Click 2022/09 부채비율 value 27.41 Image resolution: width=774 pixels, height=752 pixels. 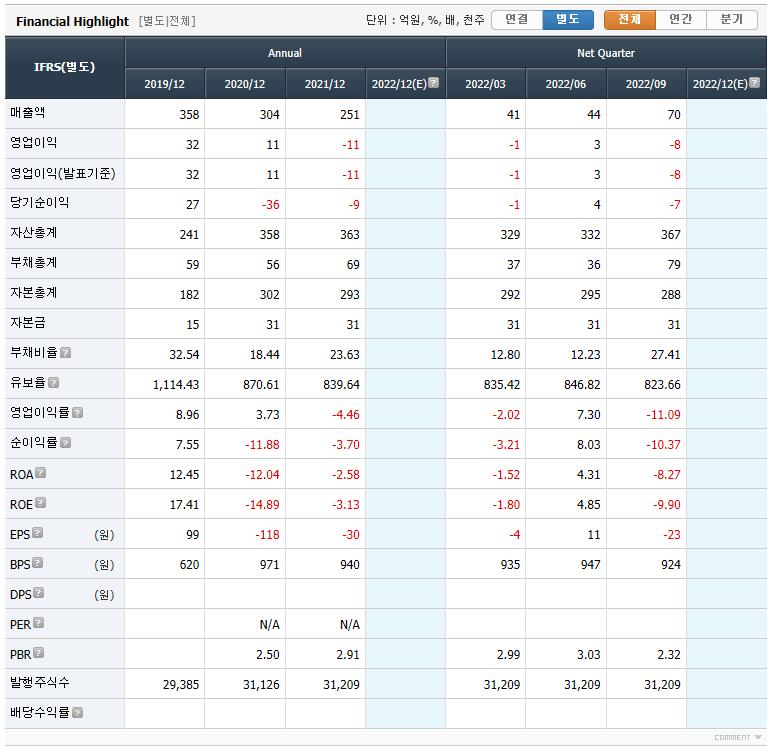click(665, 355)
